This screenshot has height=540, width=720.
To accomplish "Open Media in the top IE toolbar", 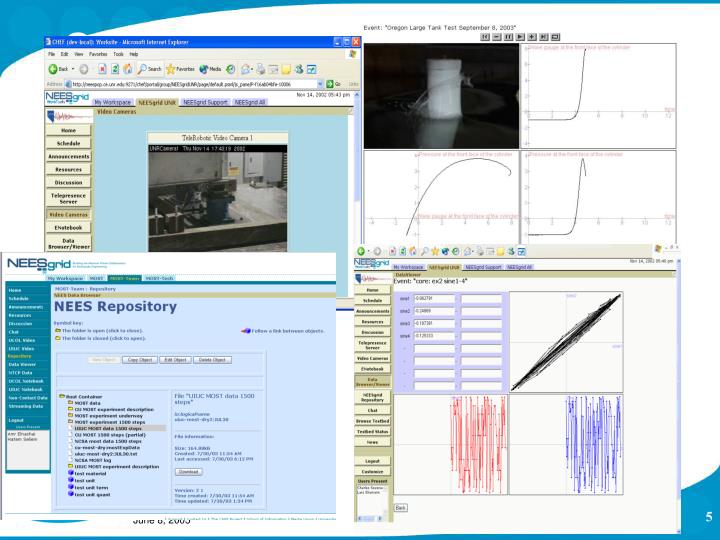I will pos(210,69).
